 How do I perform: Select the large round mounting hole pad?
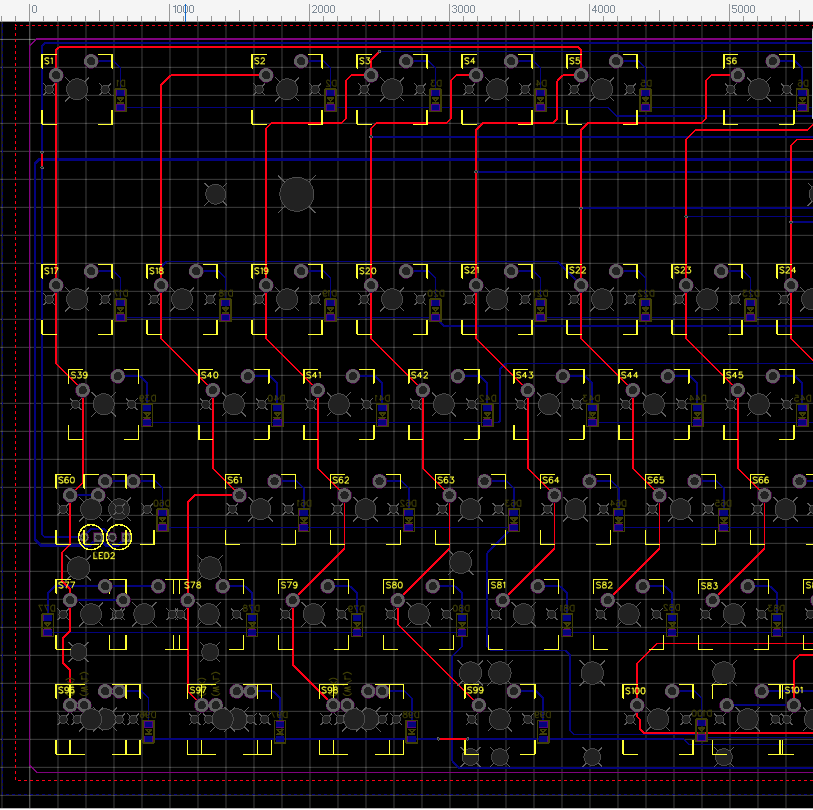coord(297,193)
